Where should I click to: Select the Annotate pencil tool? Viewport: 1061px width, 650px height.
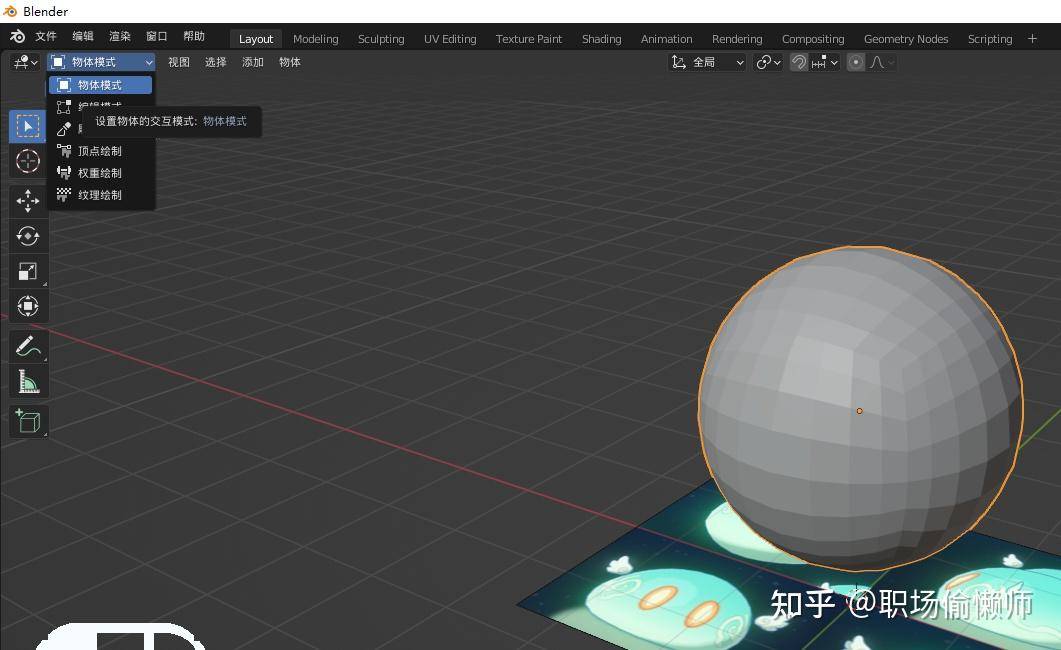[28, 346]
